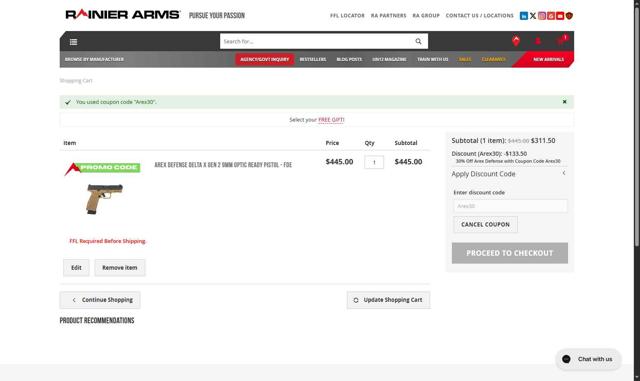Open Train With Us menu item

click(433, 59)
